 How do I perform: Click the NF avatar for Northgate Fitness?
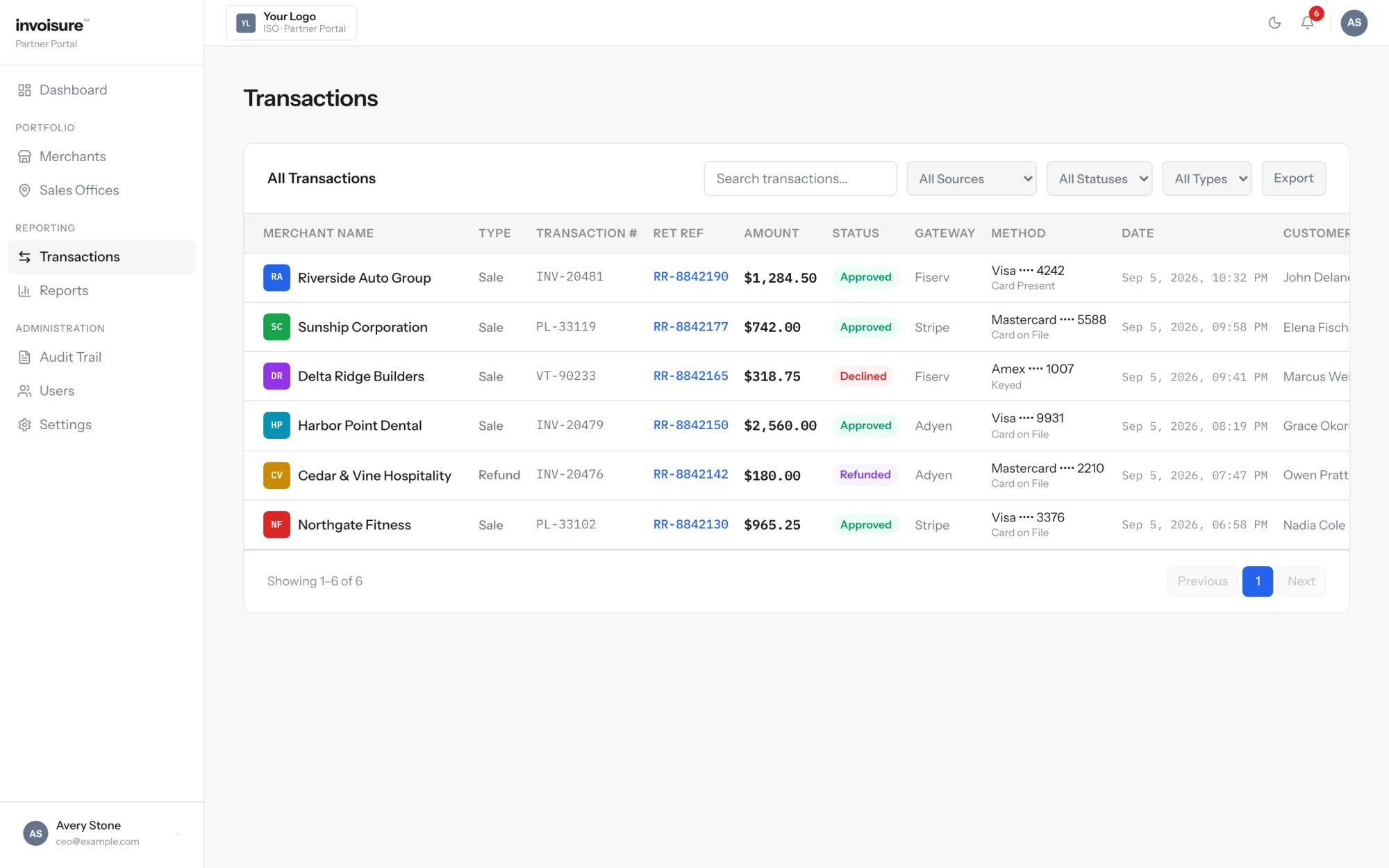point(276,525)
